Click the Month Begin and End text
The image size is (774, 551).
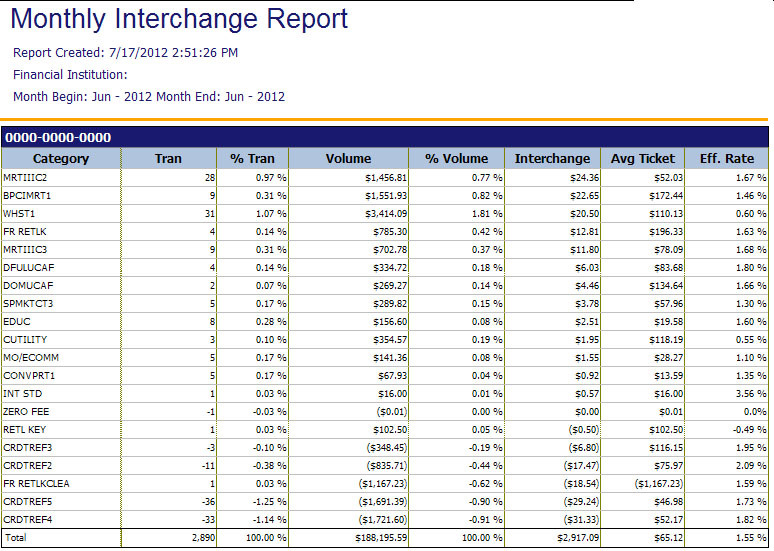[149, 97]
